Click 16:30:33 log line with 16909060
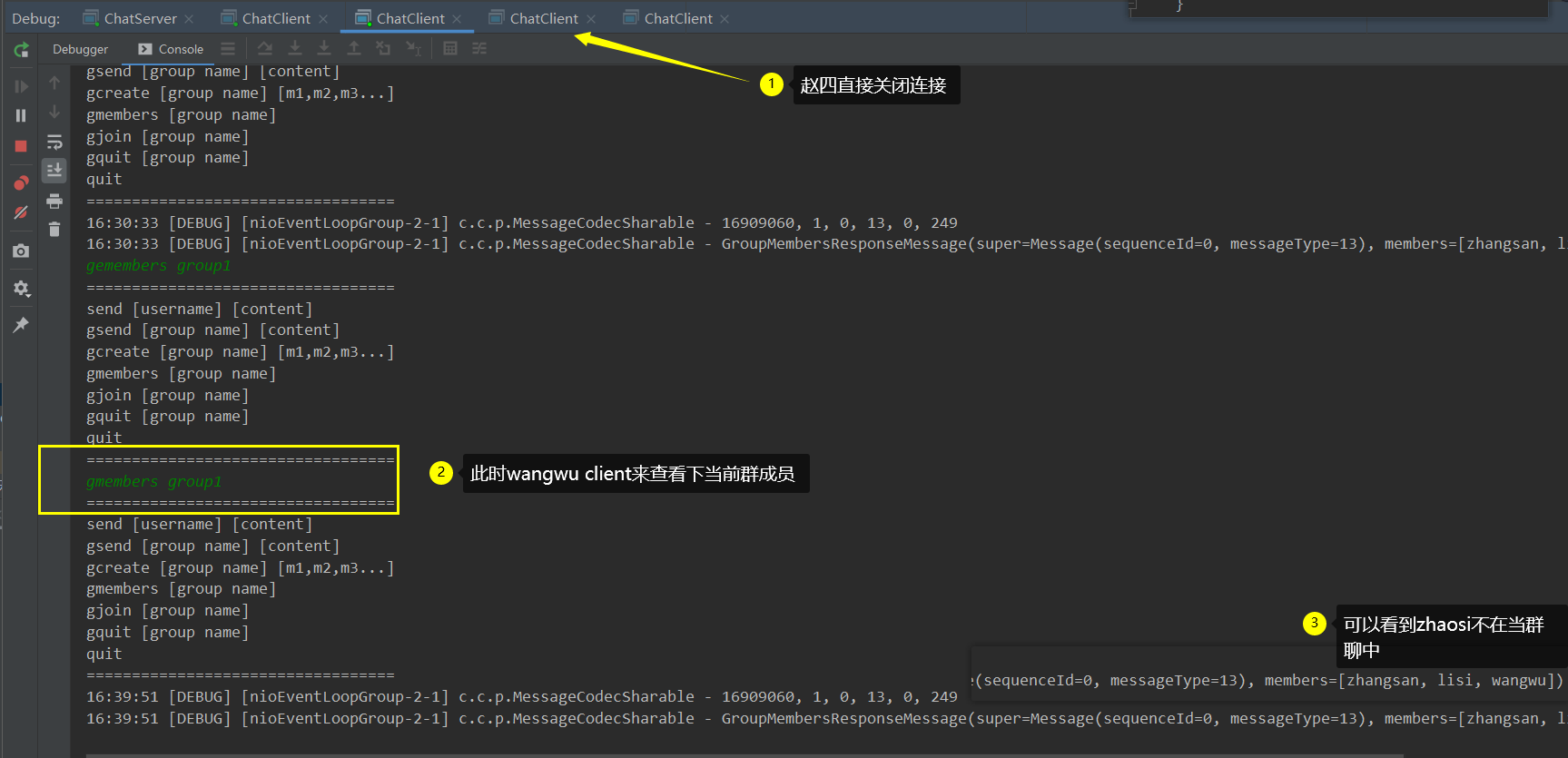This screenshot has width=1568, height=758. pos(522,222)
